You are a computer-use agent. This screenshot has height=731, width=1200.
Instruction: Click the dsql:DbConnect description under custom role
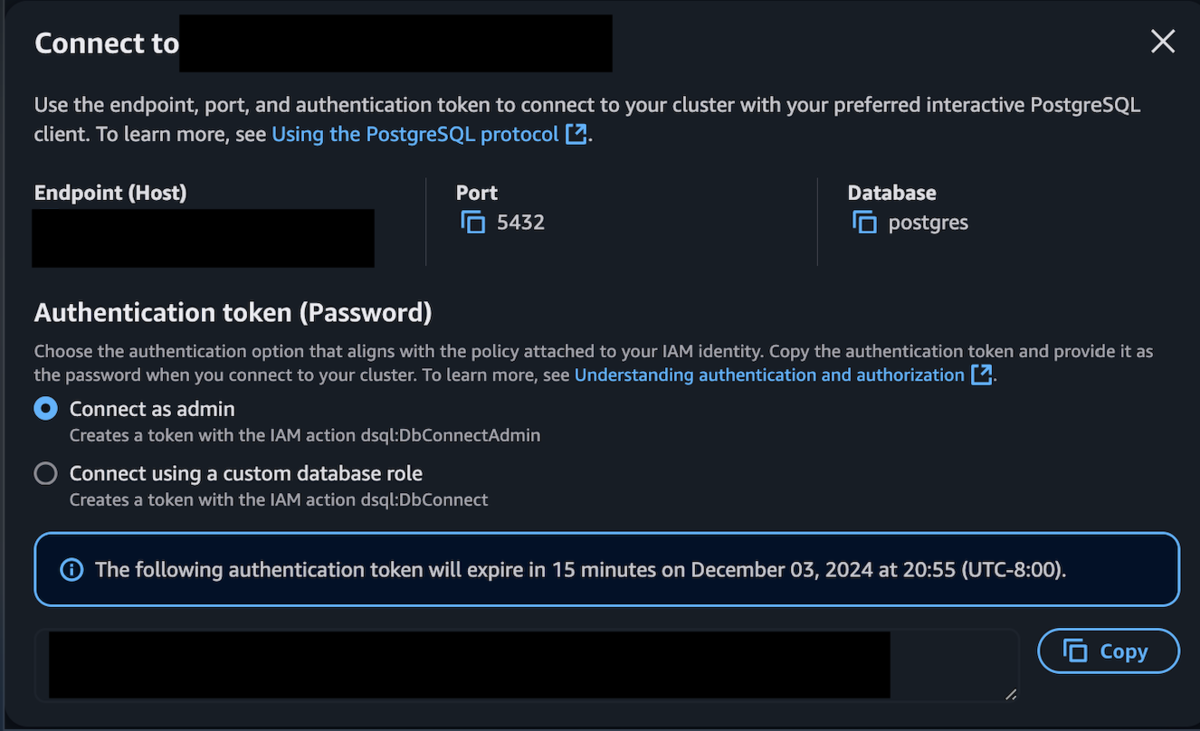(x=279, y=499)
